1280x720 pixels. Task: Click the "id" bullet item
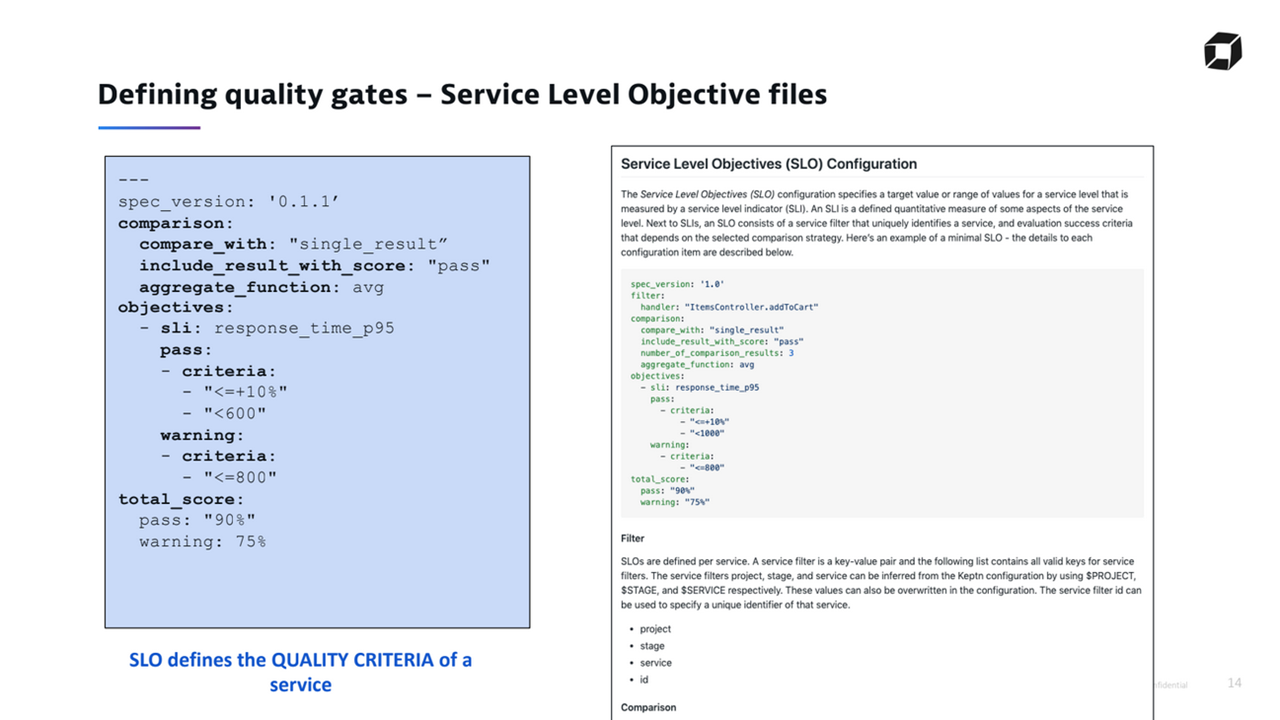pyautogui.click(x=645, y=680)
